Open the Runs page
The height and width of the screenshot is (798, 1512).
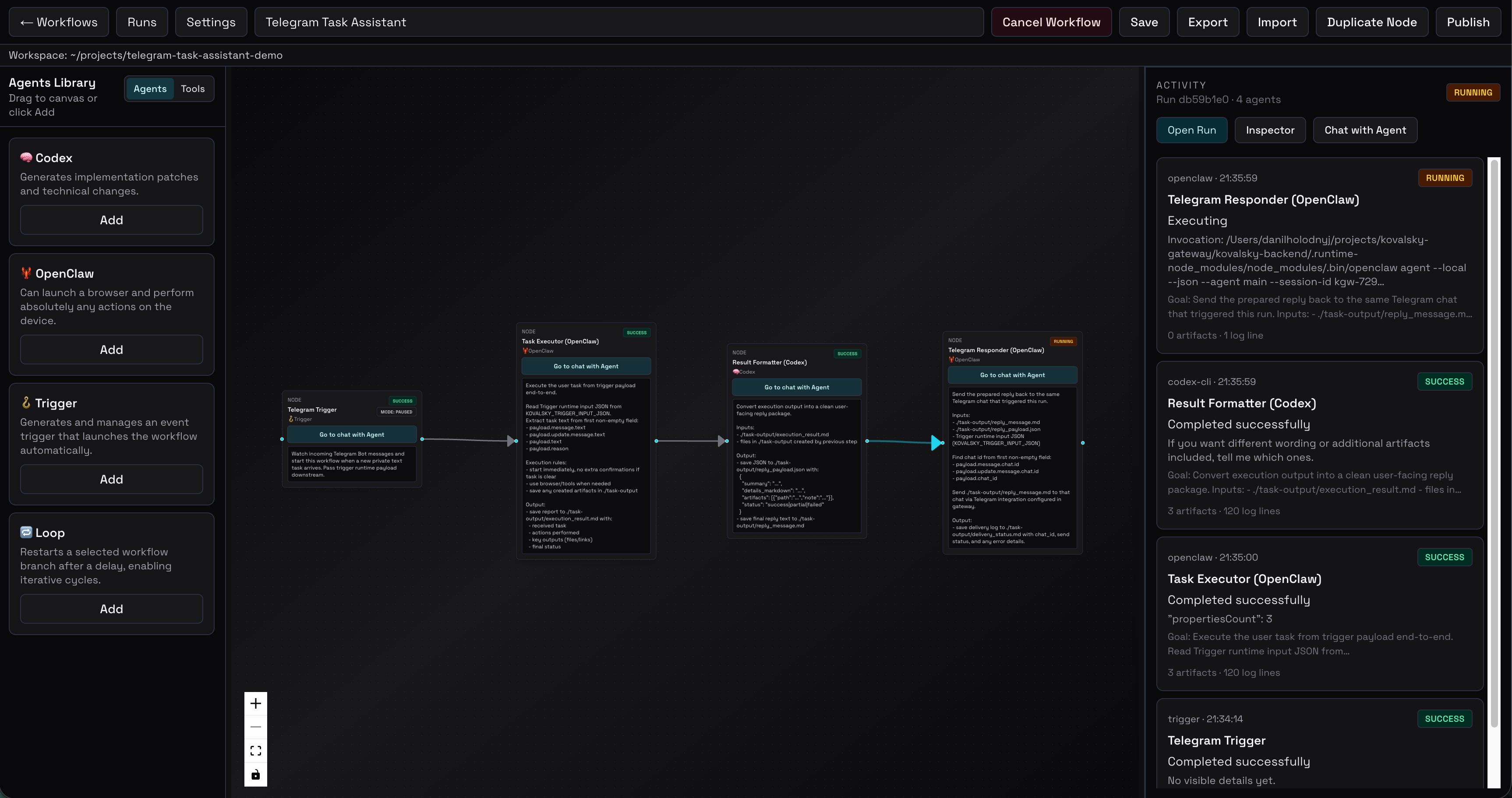tap(141, 22)
